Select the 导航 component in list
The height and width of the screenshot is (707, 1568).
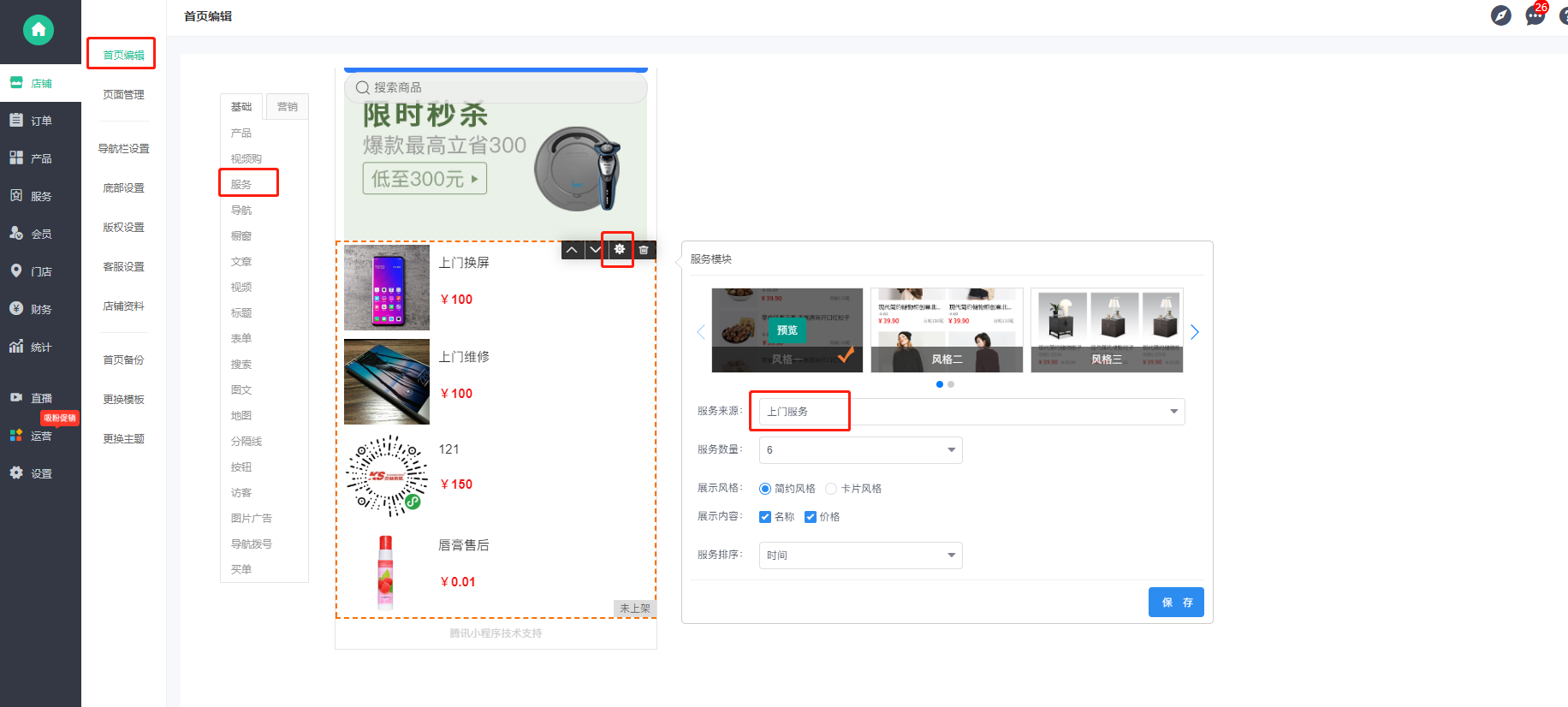[x=241, y=211]
